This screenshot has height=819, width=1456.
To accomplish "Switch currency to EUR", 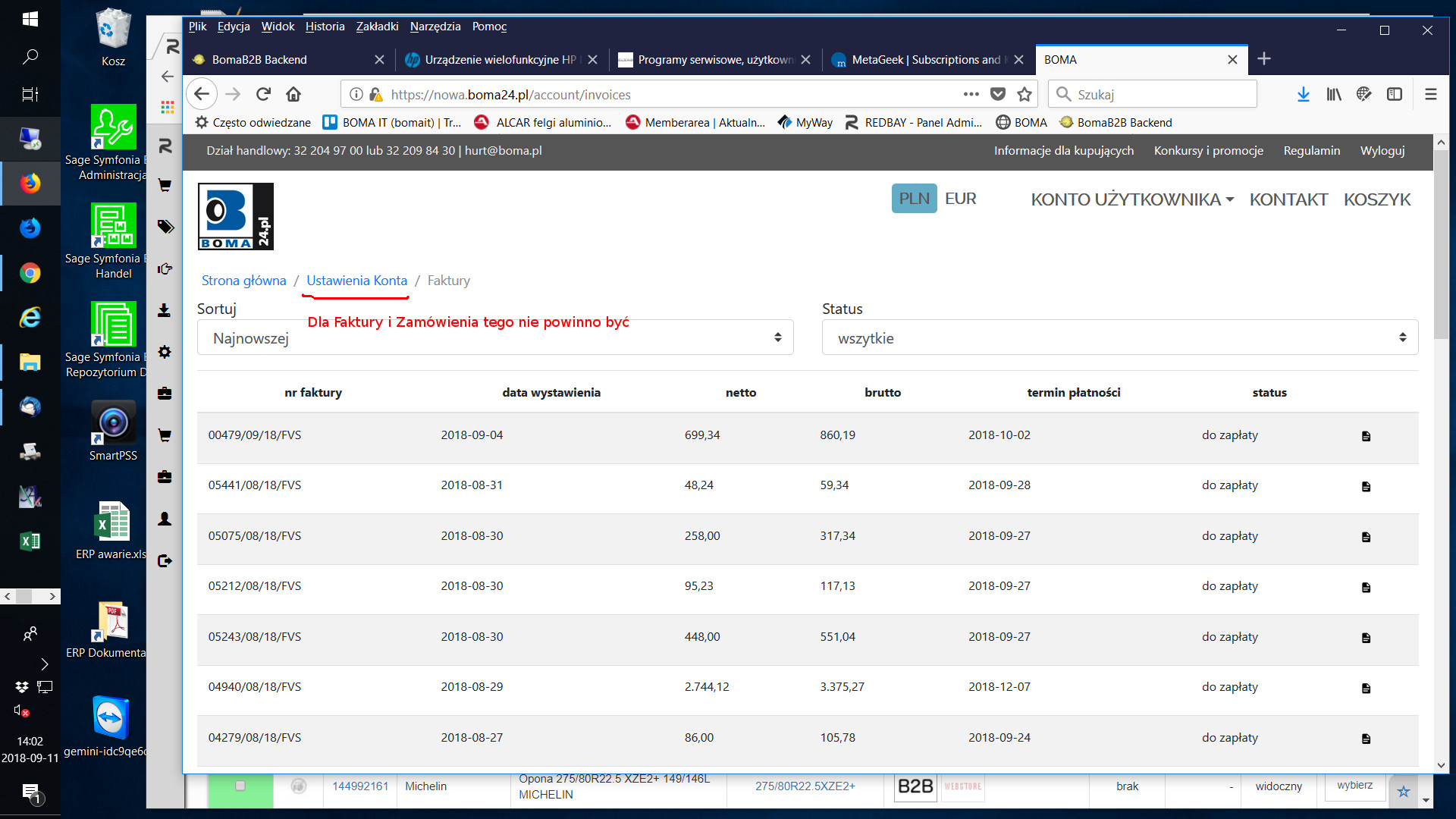I will click(x=960, y=199).
